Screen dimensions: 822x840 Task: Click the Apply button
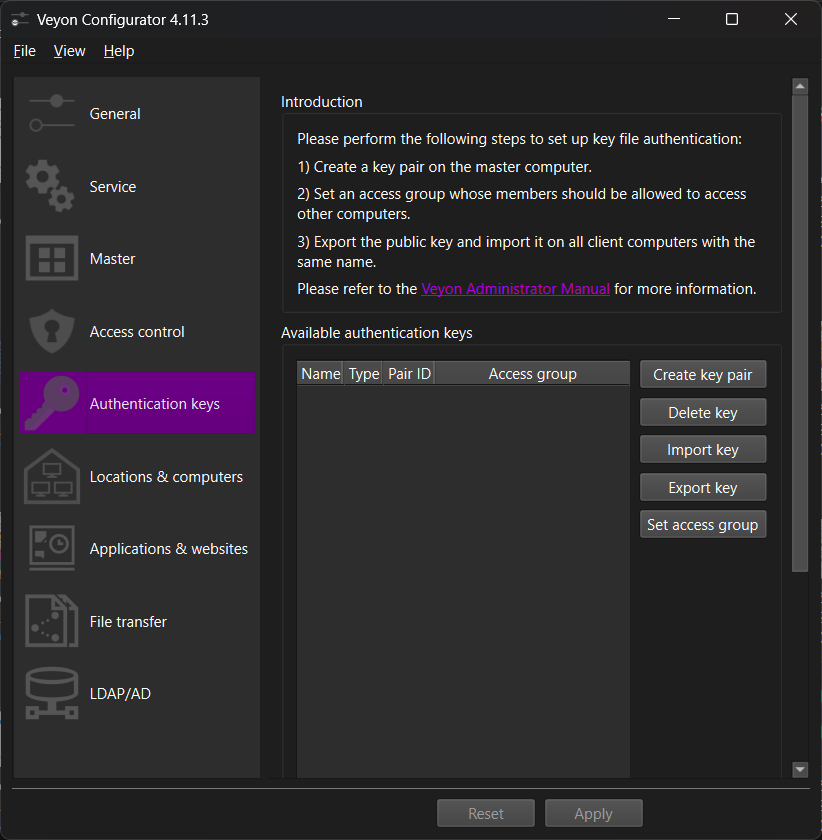click(594, 813)
